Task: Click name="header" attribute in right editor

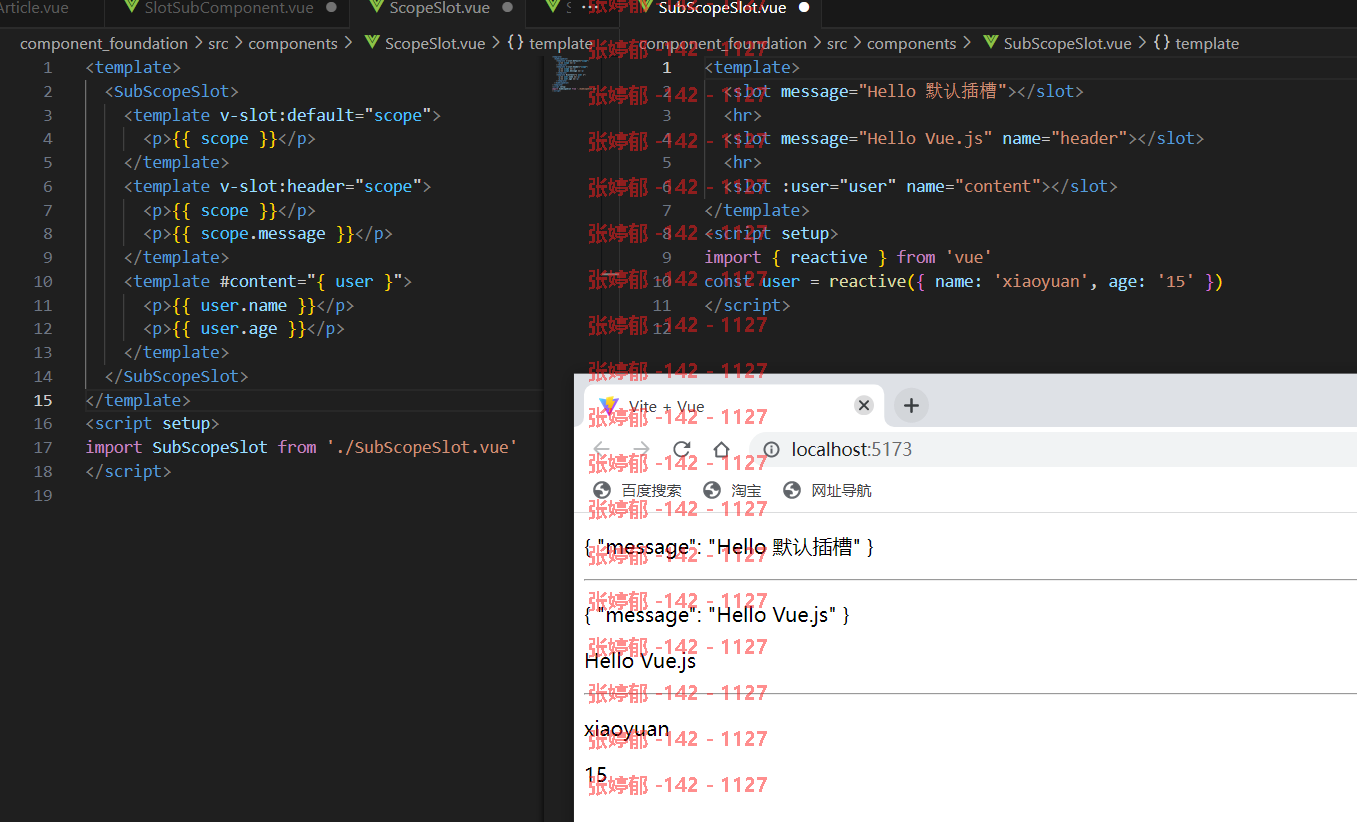Action: point(1065,138)
